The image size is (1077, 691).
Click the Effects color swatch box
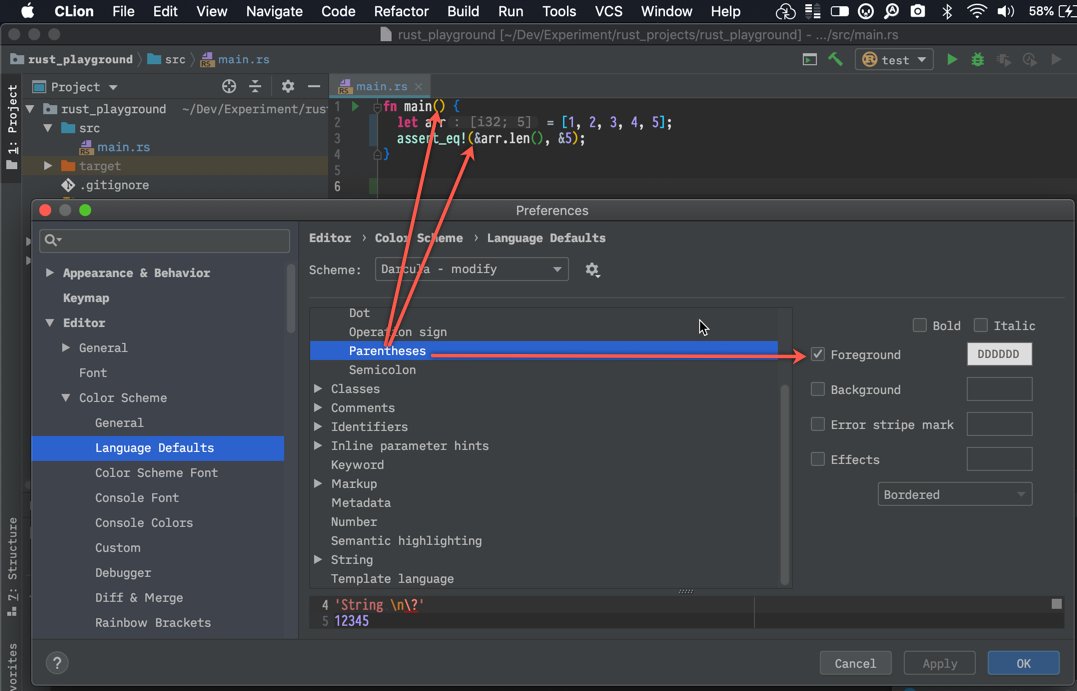click(x=999, y=459)
